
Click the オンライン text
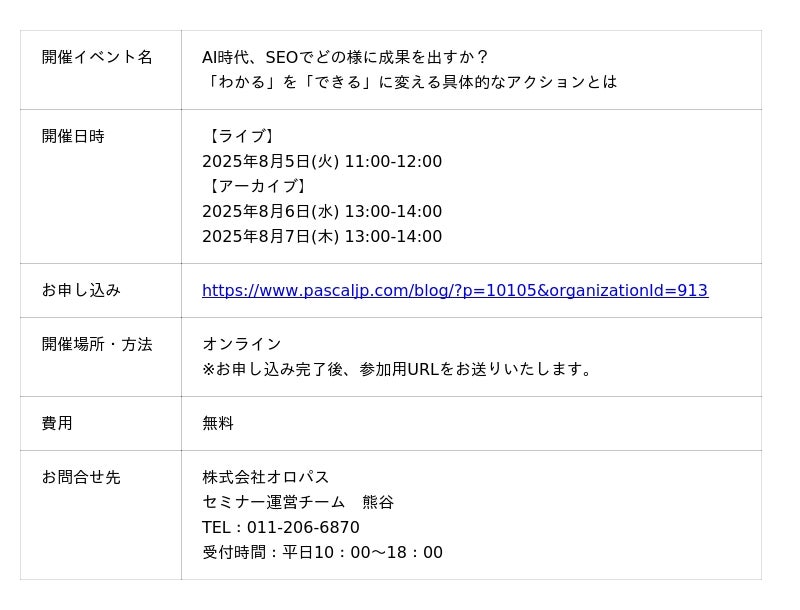point(242,344)
